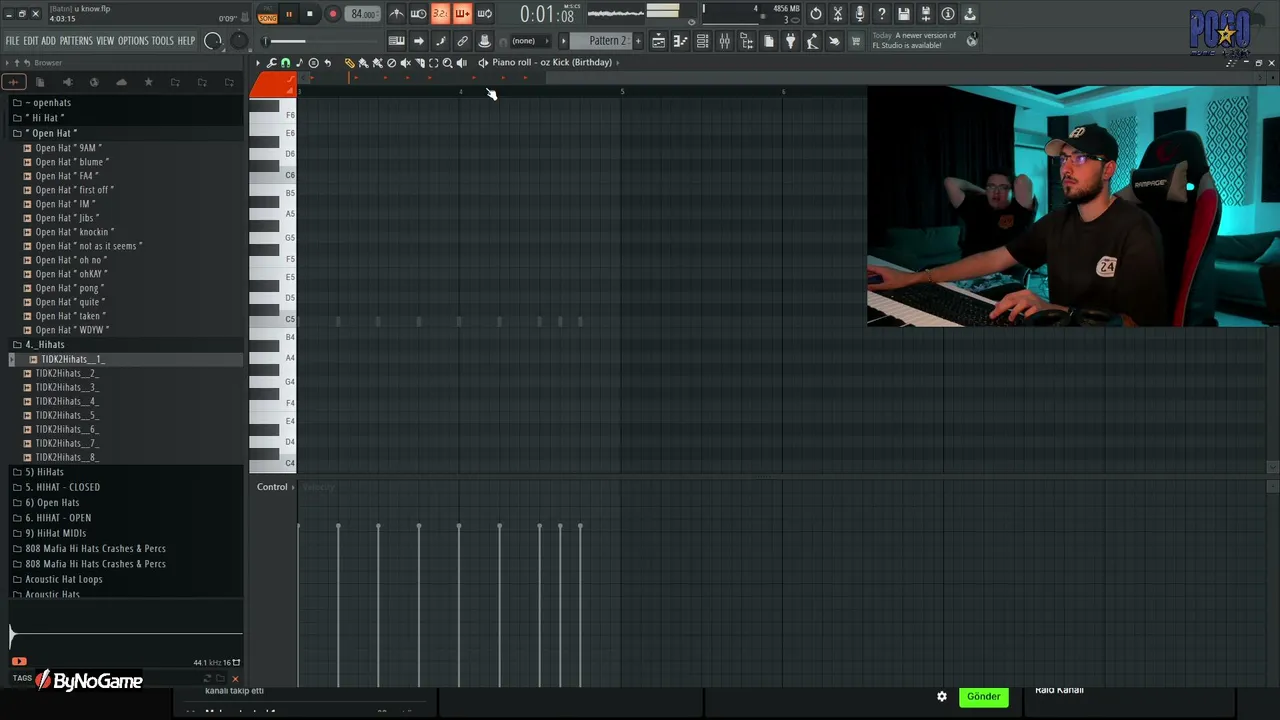Viewport: 1280px width, 720px height.
Task: Open the Mixer window icon
Action: (724, 41)
